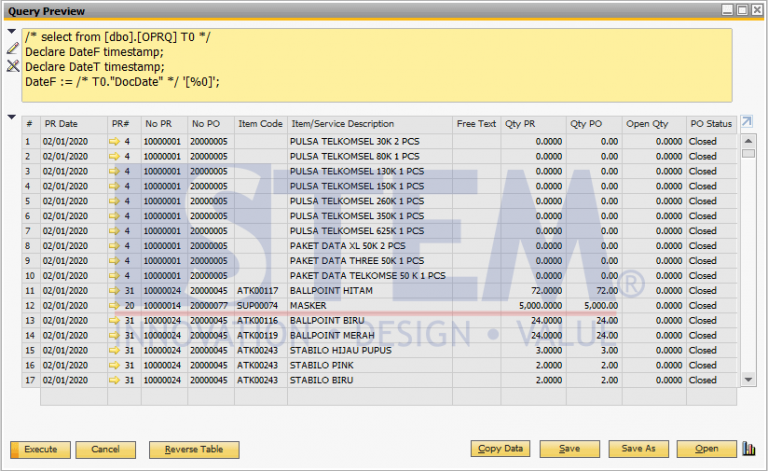Click the Cancel button
This screenshot has width=768, height=471.
(105, 449)
